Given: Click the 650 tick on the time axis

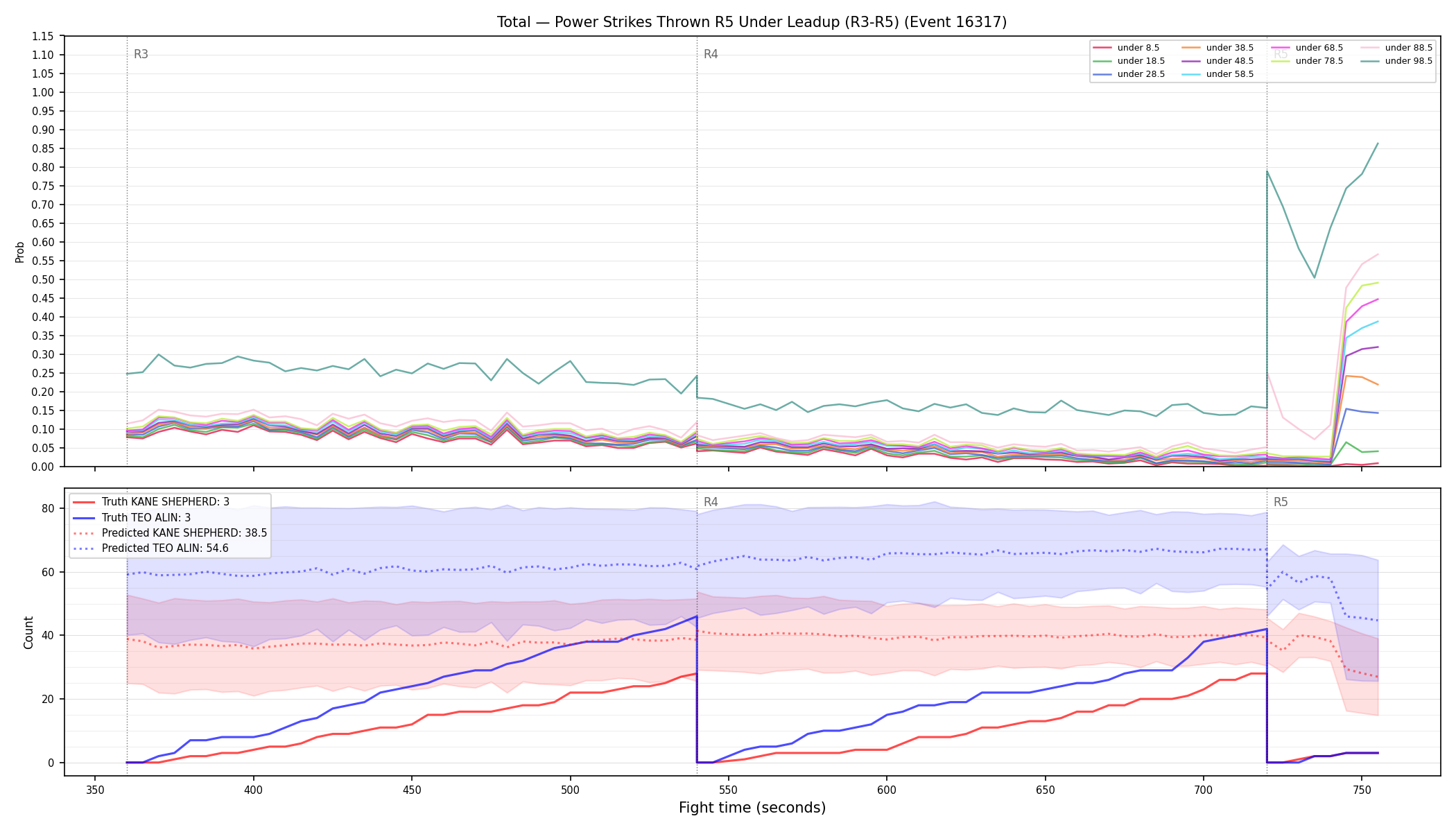Looking at the screenshot, I should 1045,790.
